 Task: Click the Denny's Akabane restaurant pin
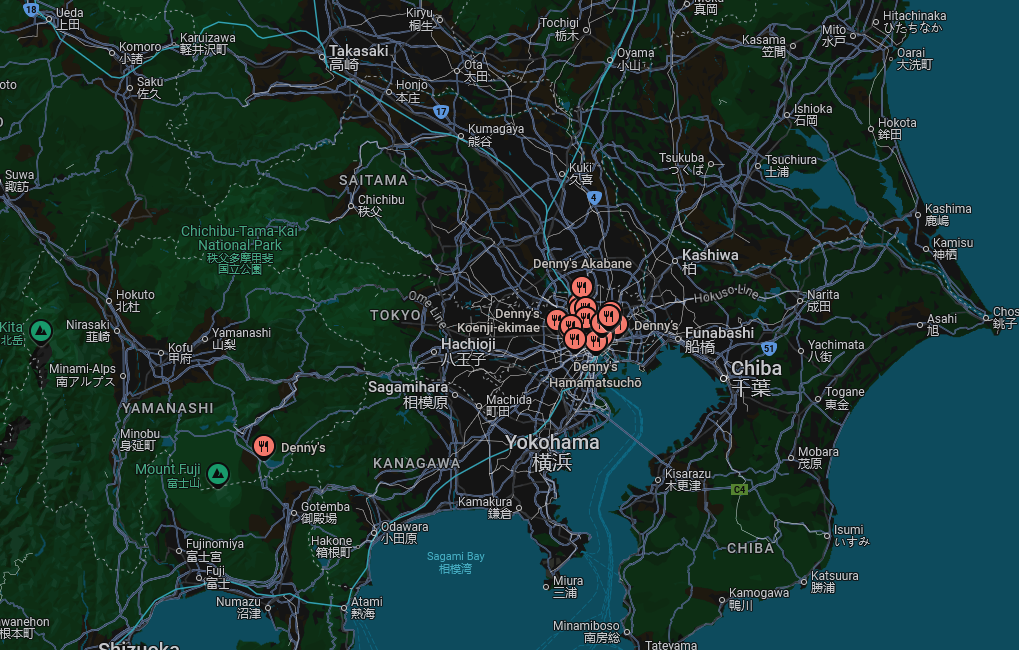[x=581, y=285]
